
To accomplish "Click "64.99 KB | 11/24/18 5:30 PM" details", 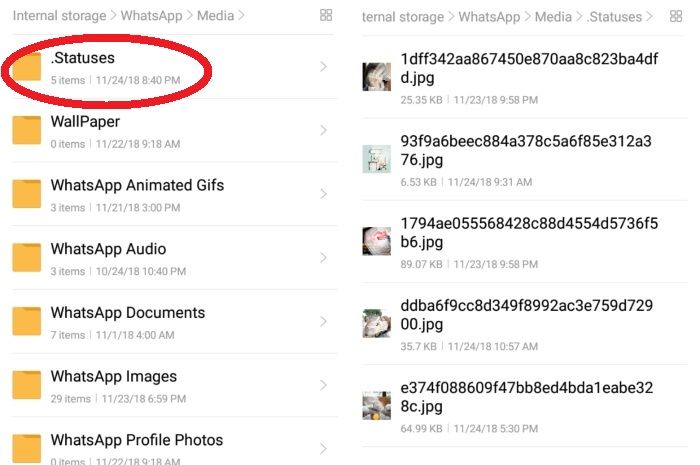I will 469,429.
